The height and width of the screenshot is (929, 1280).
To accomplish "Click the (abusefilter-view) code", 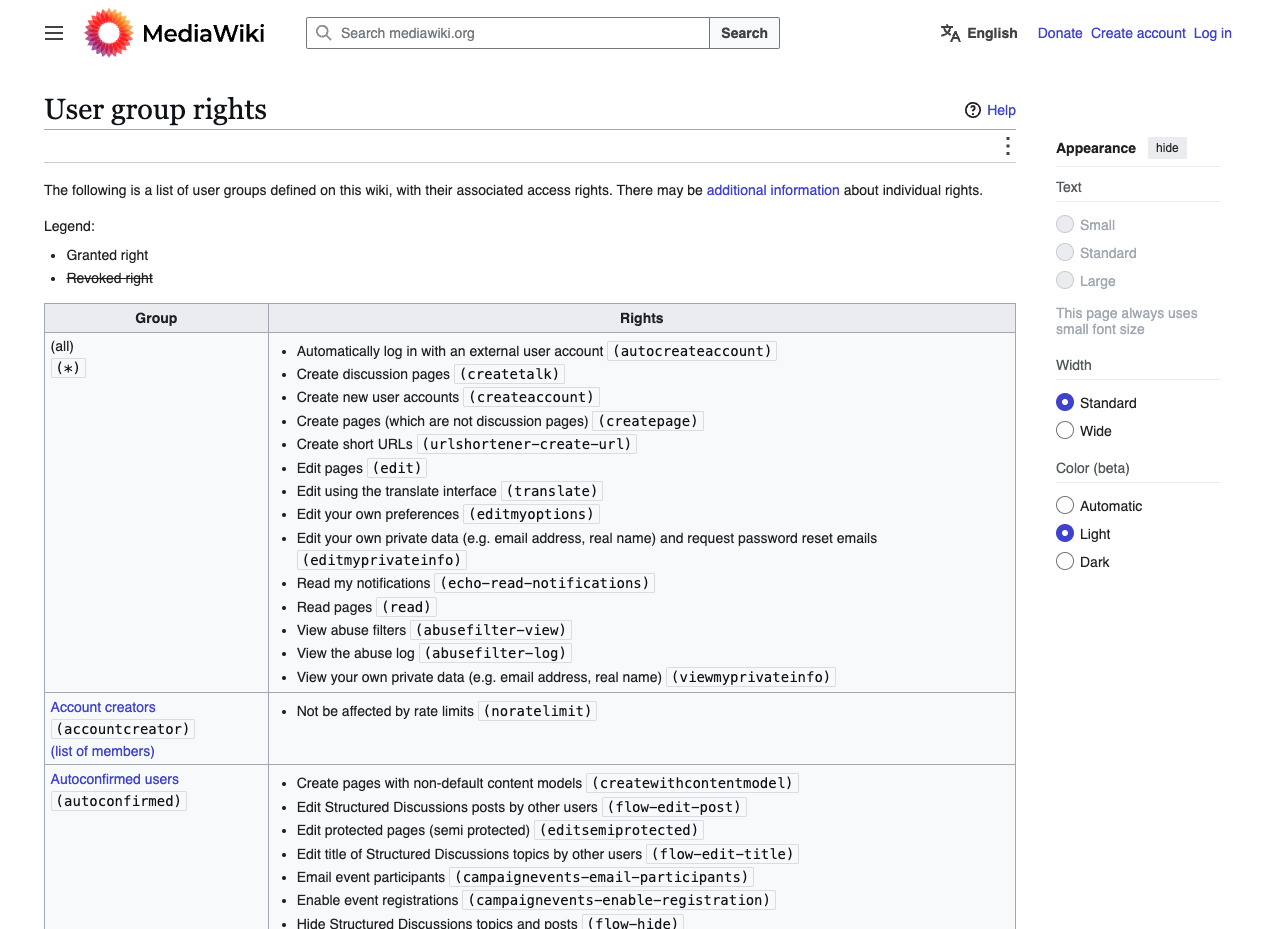I will coord(491,630).
